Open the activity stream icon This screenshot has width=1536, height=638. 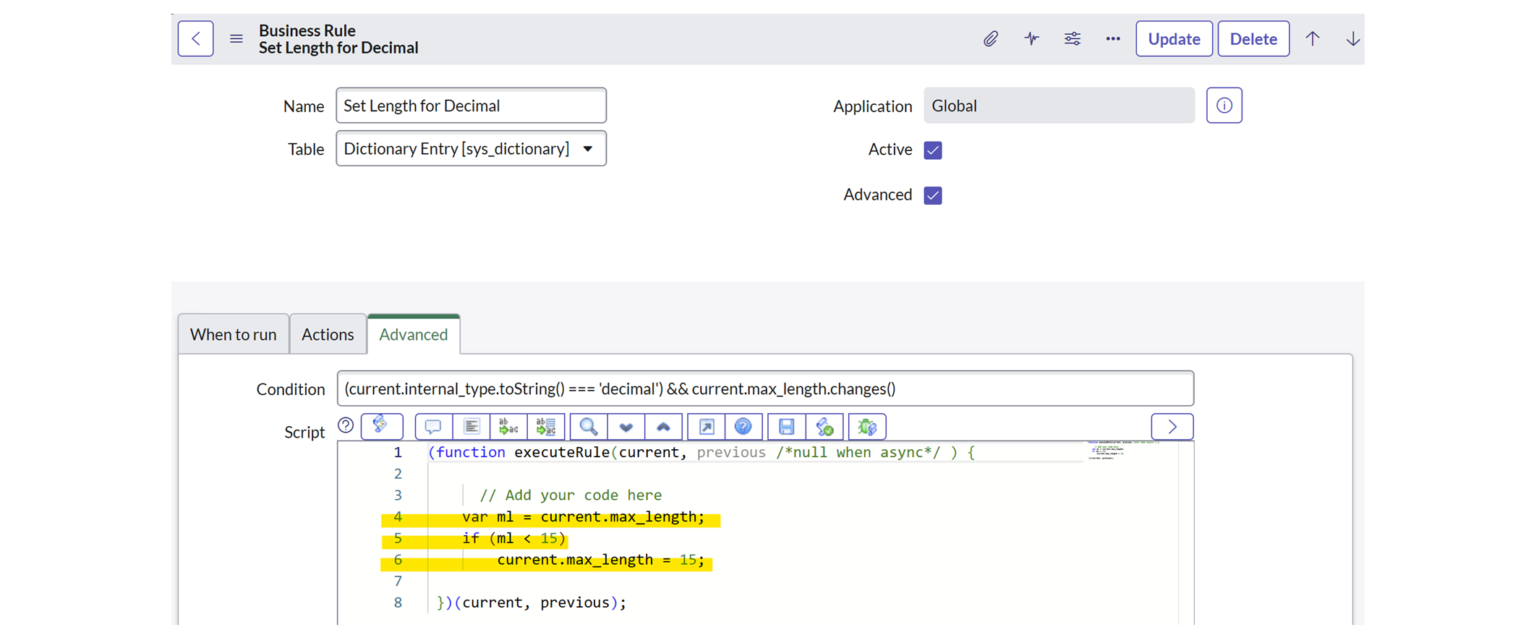[x=1031, y=38]
